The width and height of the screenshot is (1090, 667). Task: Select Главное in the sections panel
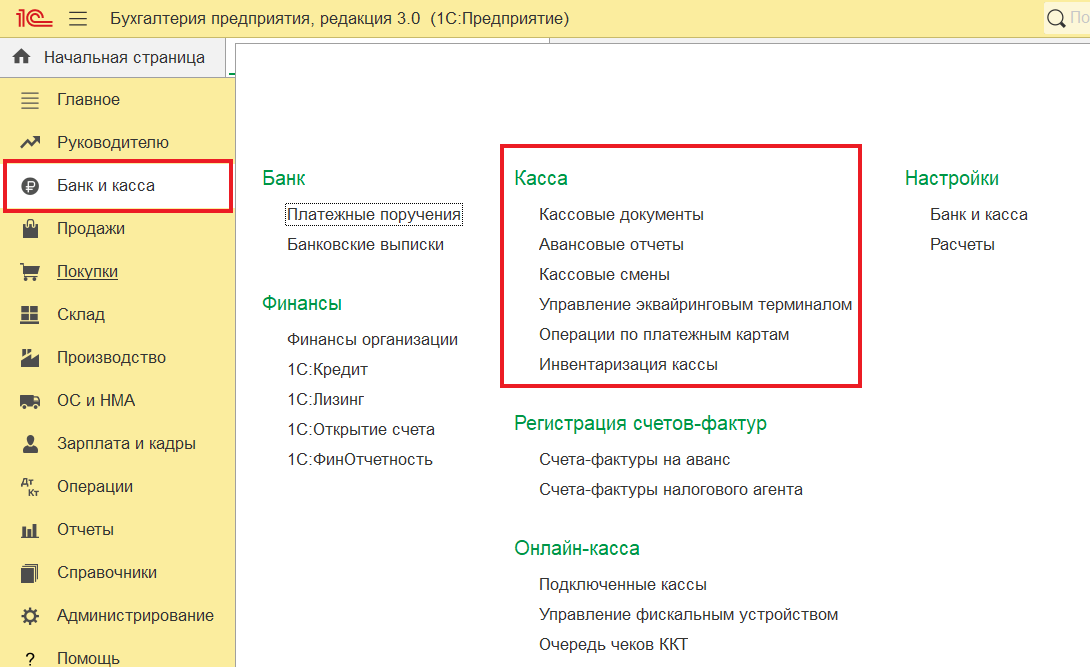point(88,99)
